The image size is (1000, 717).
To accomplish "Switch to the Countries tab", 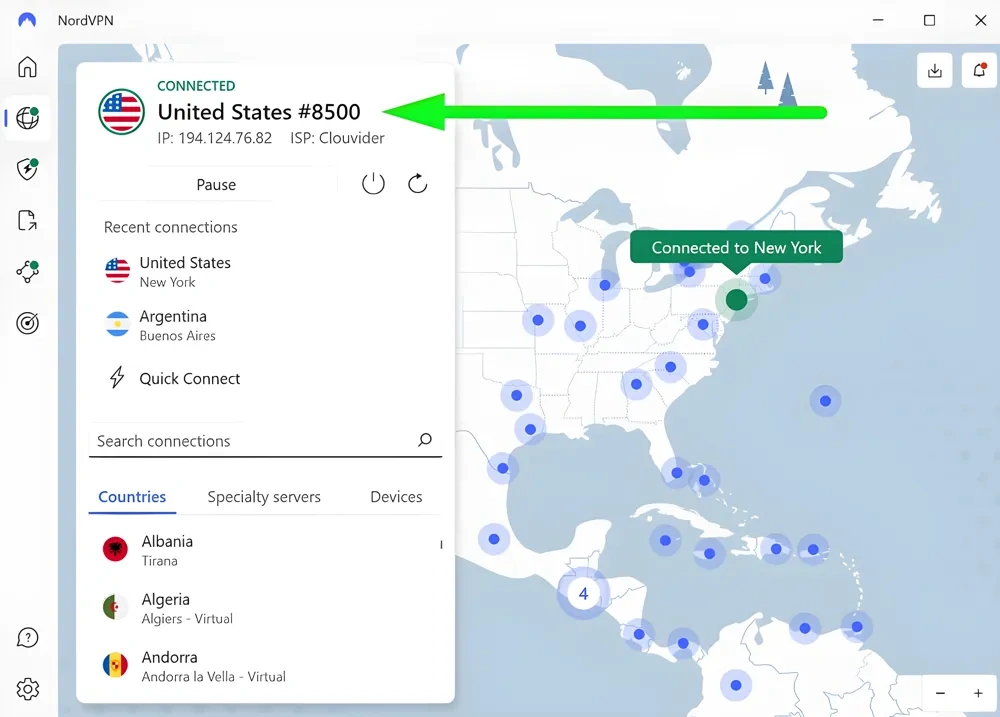I will point(132,497).
